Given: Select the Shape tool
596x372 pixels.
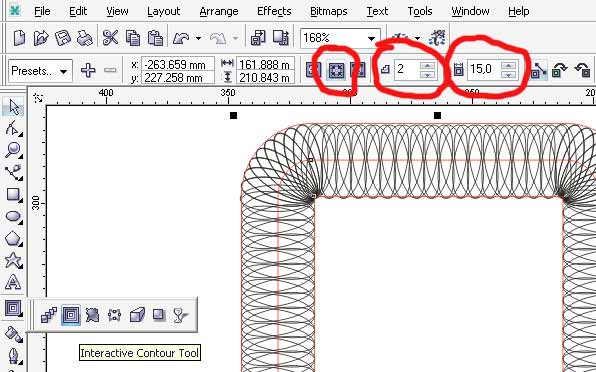Looking at the screenshot, I should [x=13, y=128].
